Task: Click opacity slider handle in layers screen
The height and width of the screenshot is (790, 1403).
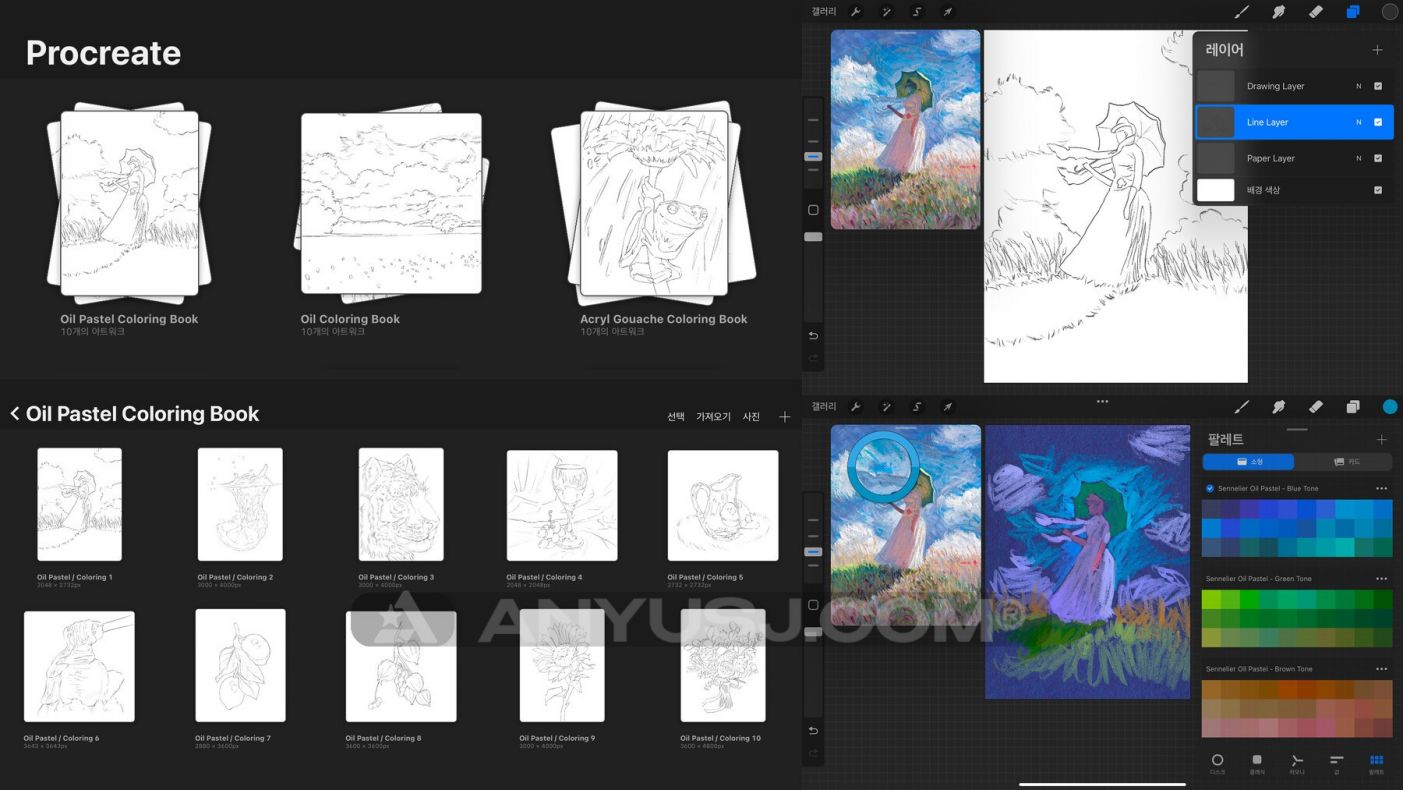Action: (x=813, y=237)
